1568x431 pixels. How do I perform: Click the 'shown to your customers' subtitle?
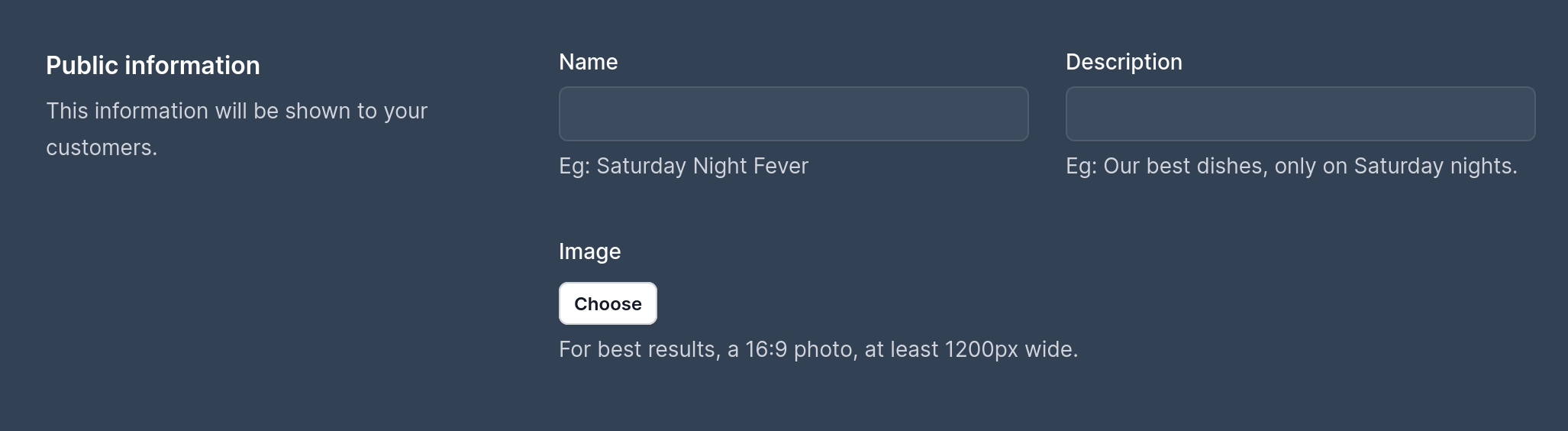[237, 112]
